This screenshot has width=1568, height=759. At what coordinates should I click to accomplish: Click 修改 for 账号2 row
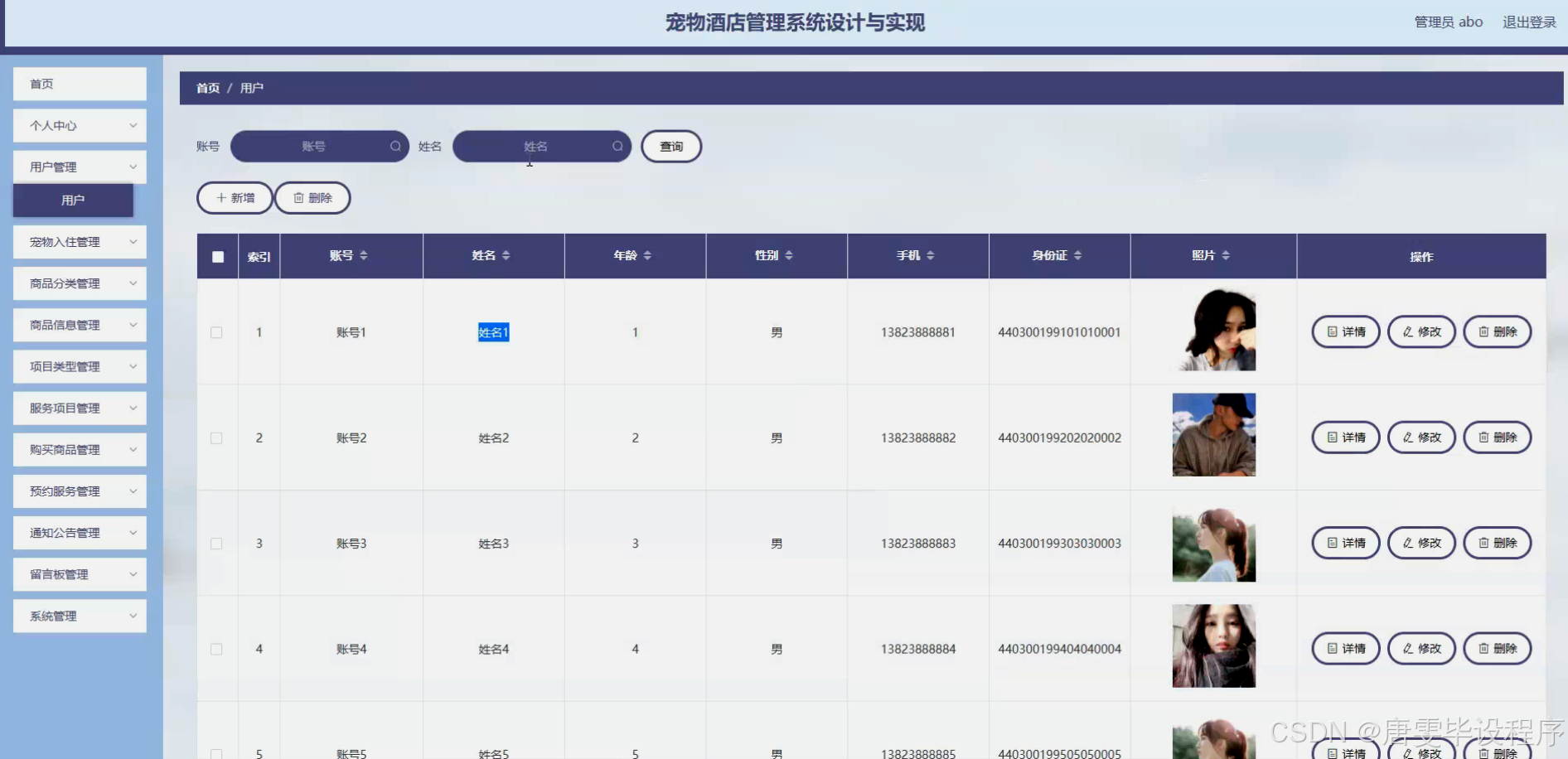(1421, 437)
